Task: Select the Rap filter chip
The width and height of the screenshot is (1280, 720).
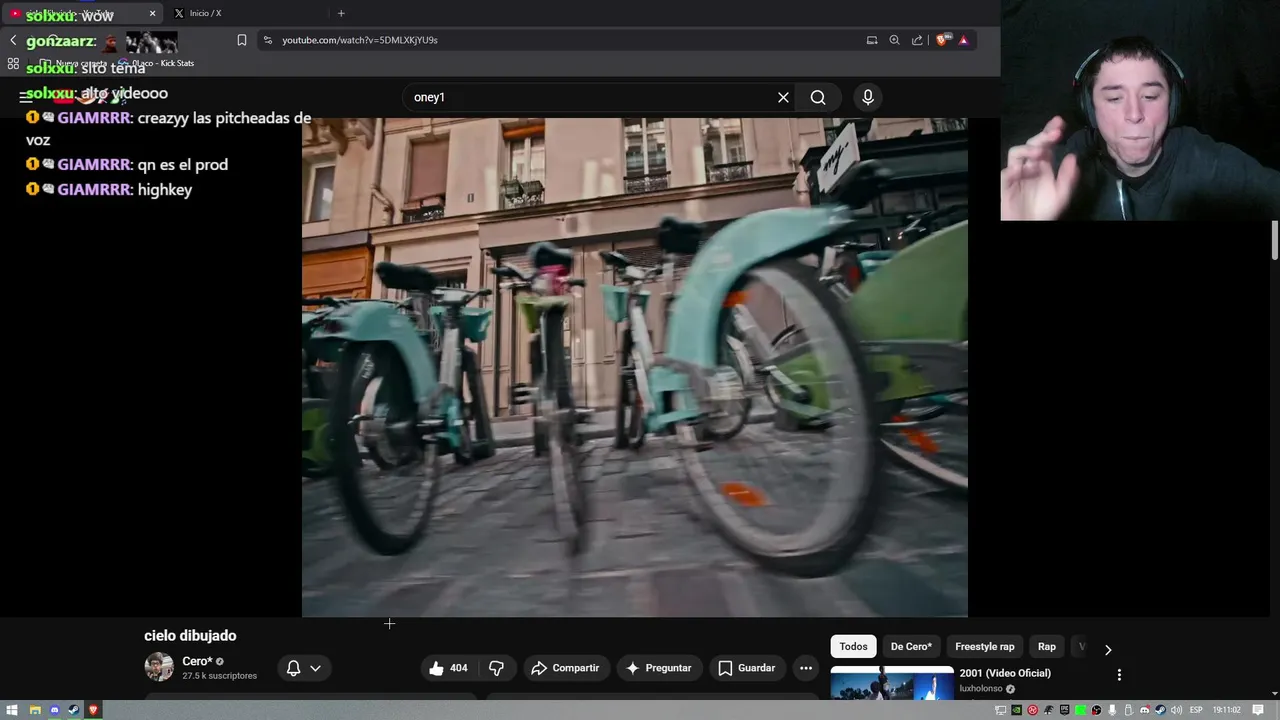Action: pyautogui.click(x=1046, y=647)
